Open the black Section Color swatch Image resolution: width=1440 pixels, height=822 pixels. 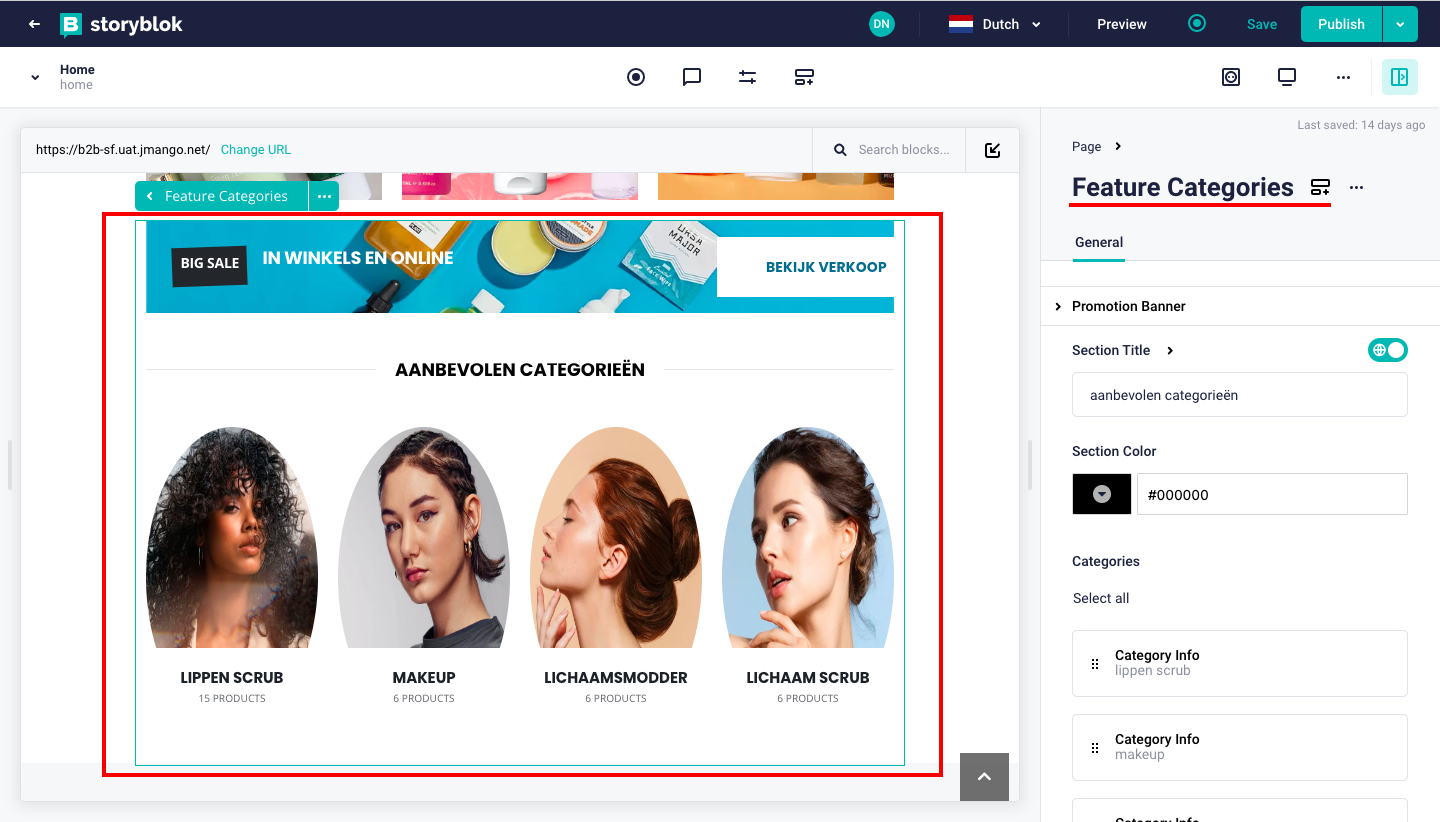click(x=1101, y=494)
